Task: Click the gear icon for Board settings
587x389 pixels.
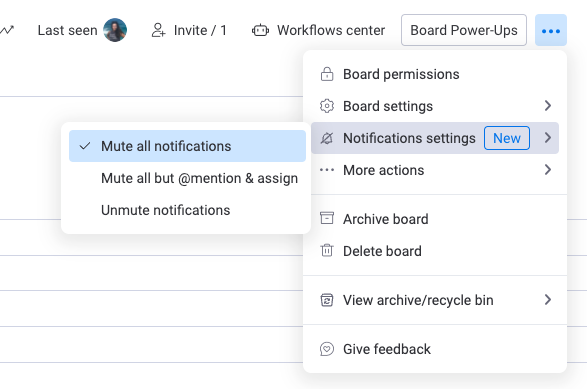Action: [327, 106]
